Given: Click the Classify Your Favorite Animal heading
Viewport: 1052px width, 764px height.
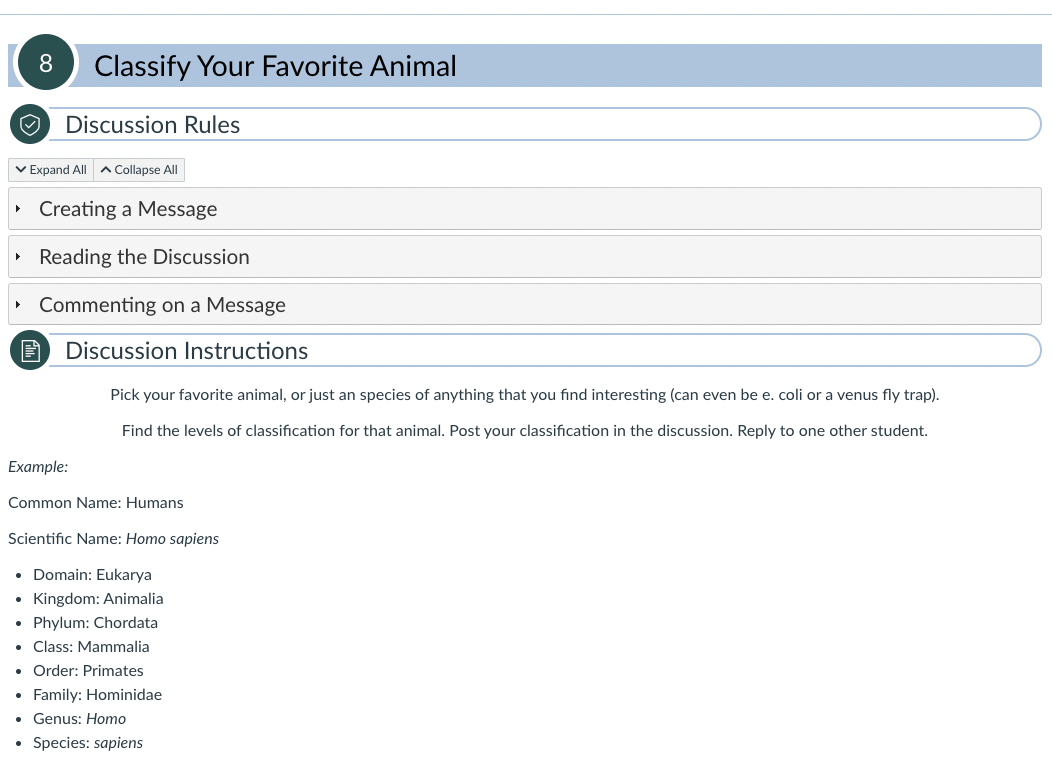Looking at the screenshot, I should [x=275, y=66].
